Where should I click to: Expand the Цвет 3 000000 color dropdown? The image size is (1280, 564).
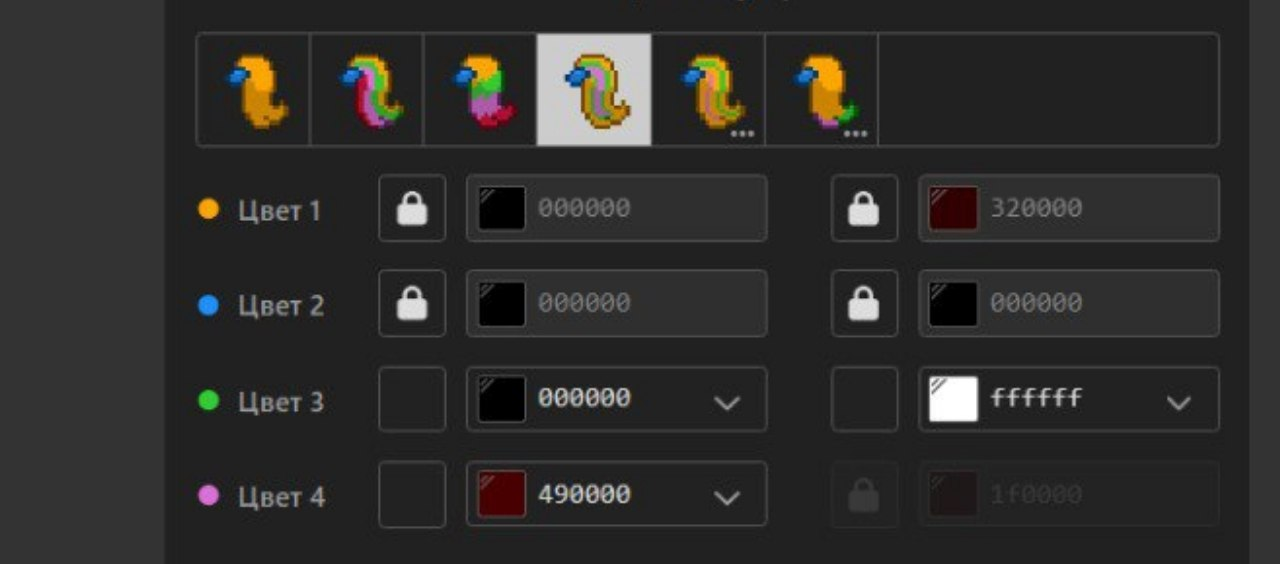tap(727, 402)
